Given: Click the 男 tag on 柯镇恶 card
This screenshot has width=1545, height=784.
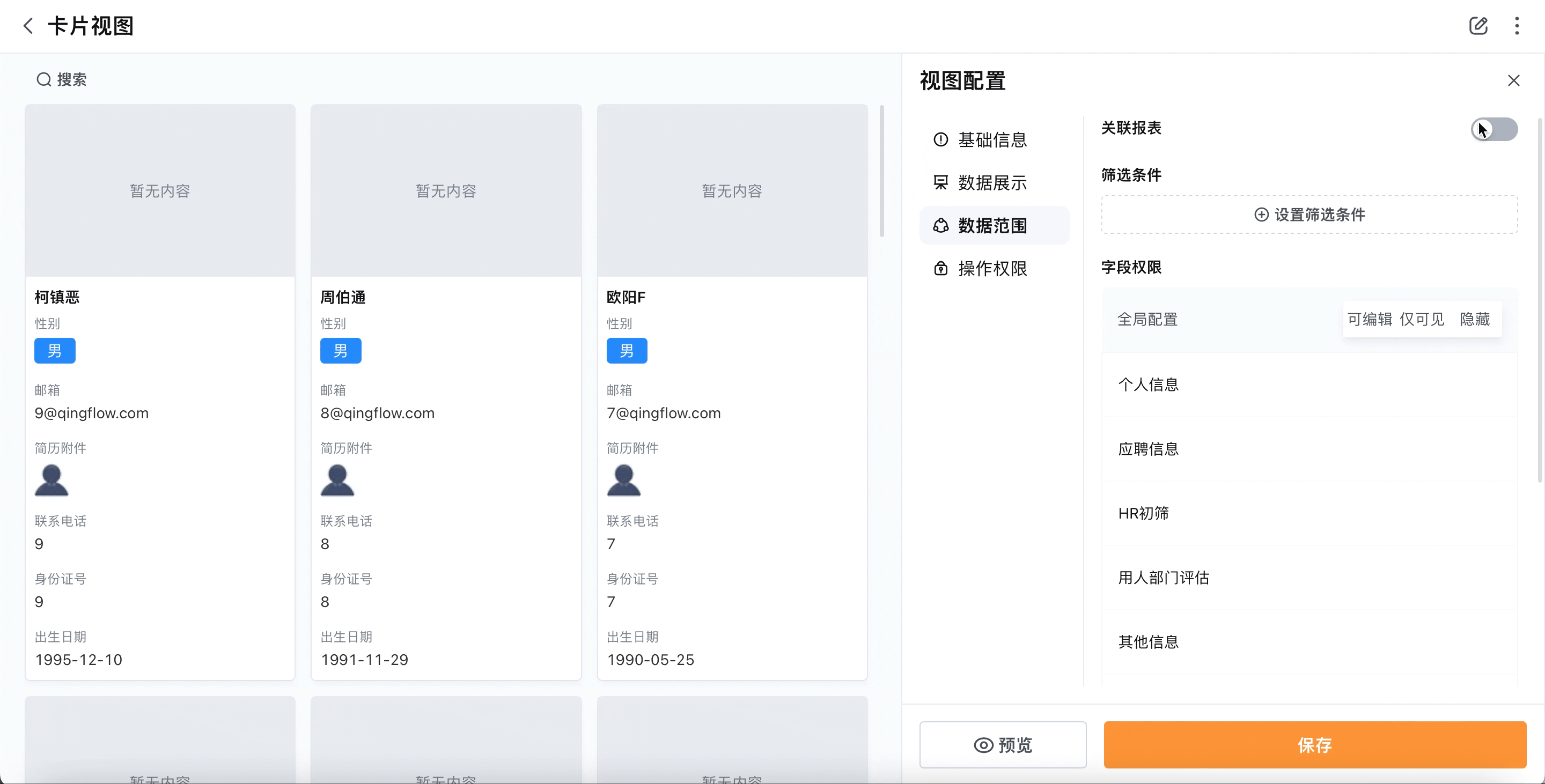Looking at the screenshot, I should pos(55,351).
